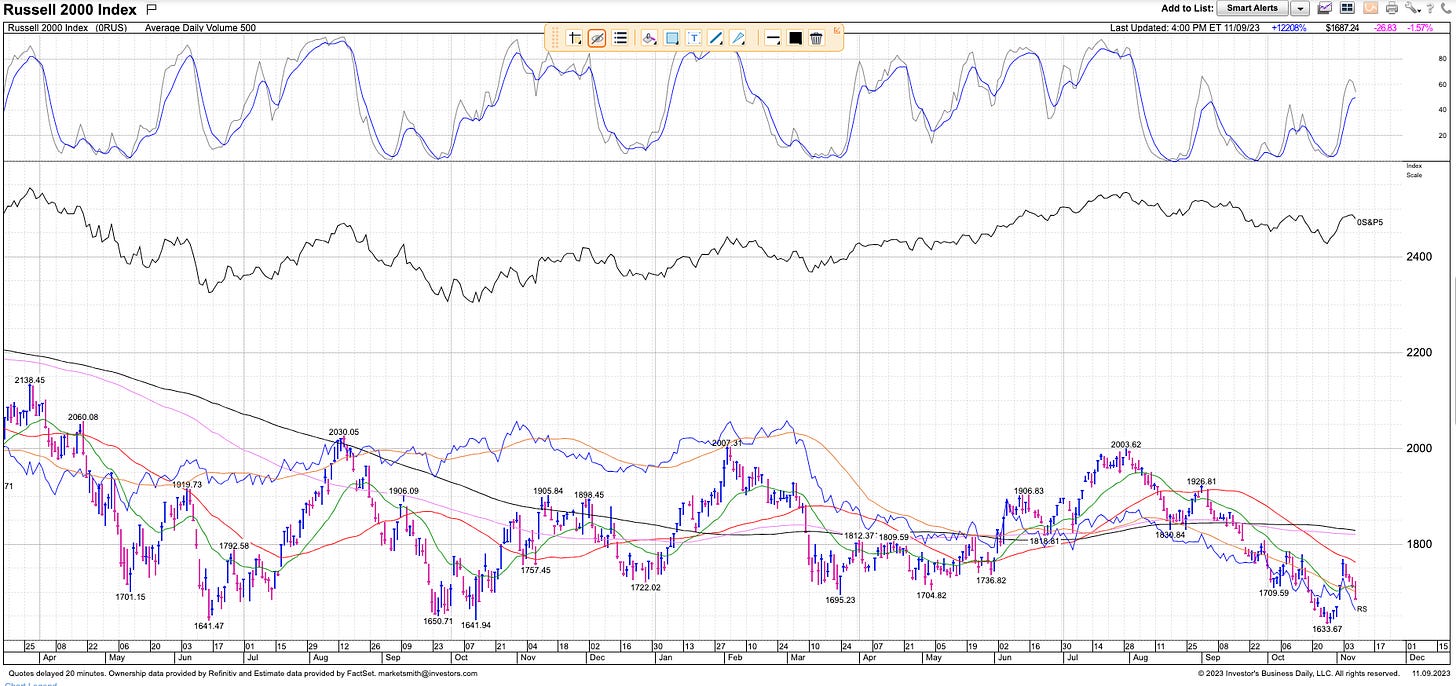Open wrench settings menu
1456x686 pixels.
click(x=1411, y=8)
